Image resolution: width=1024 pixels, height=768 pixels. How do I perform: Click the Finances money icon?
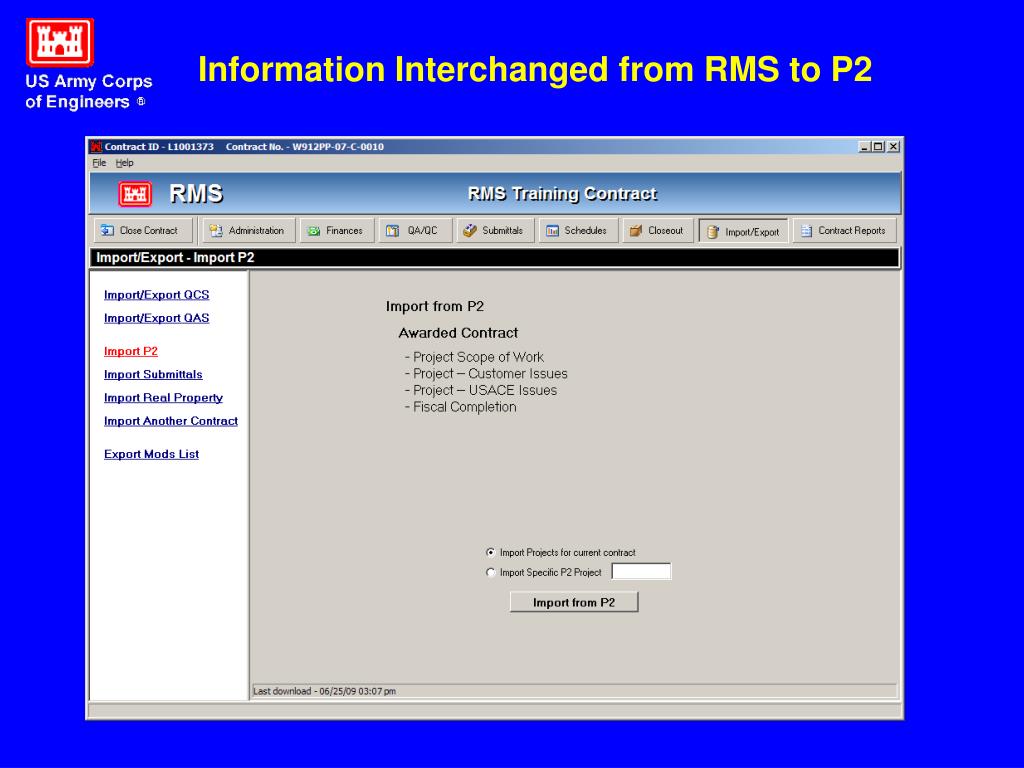tap(313, 231)
